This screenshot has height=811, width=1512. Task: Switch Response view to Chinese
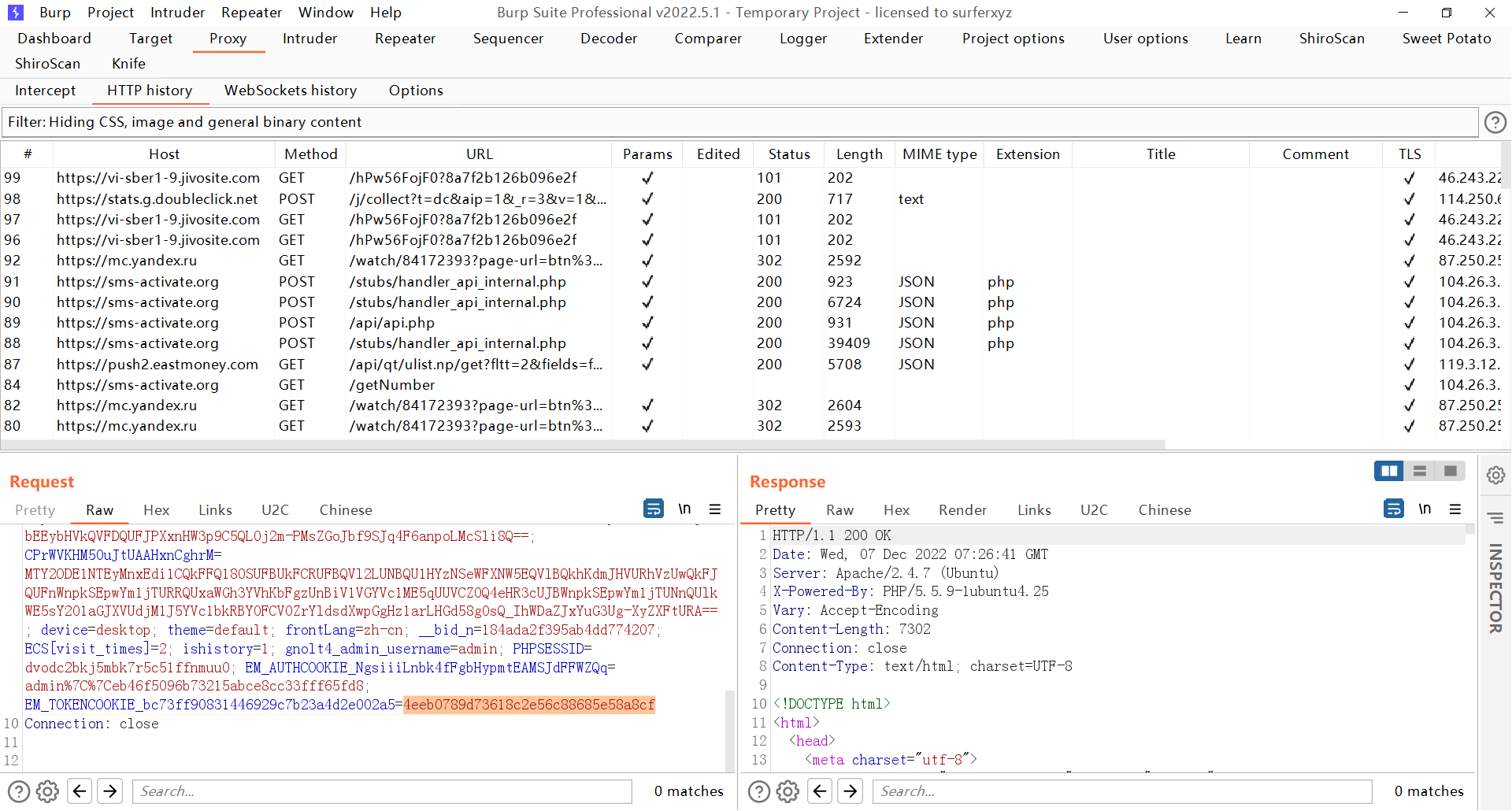pyautogui.click(x=1164, y=510)
